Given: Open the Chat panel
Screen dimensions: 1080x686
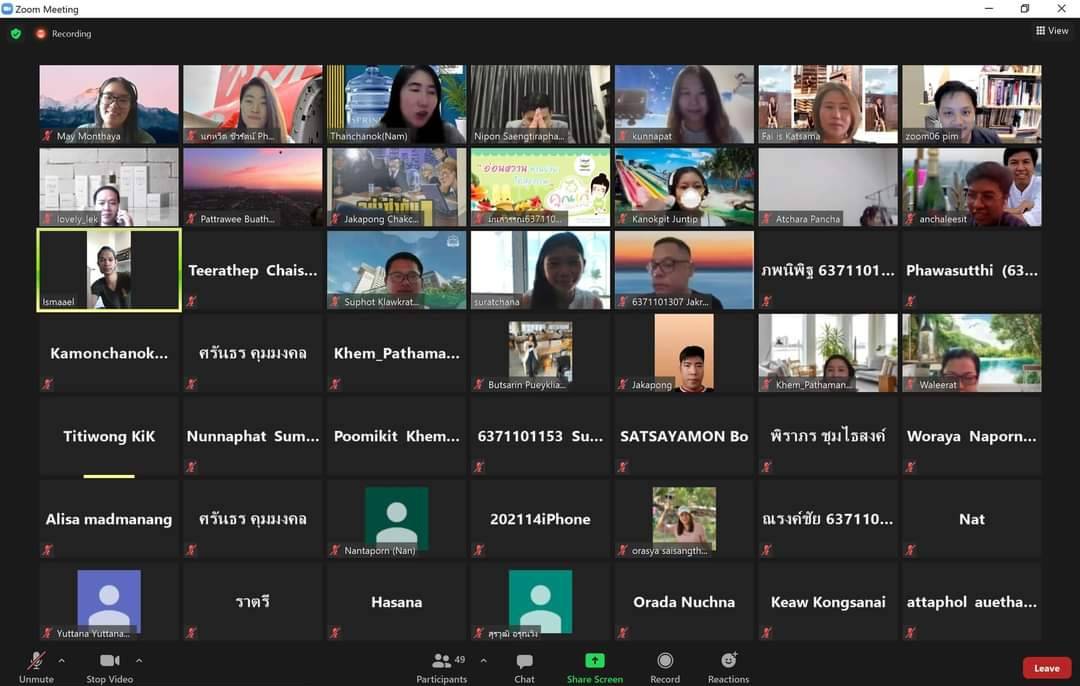Looking at the screenshot, I should [524, 661].
